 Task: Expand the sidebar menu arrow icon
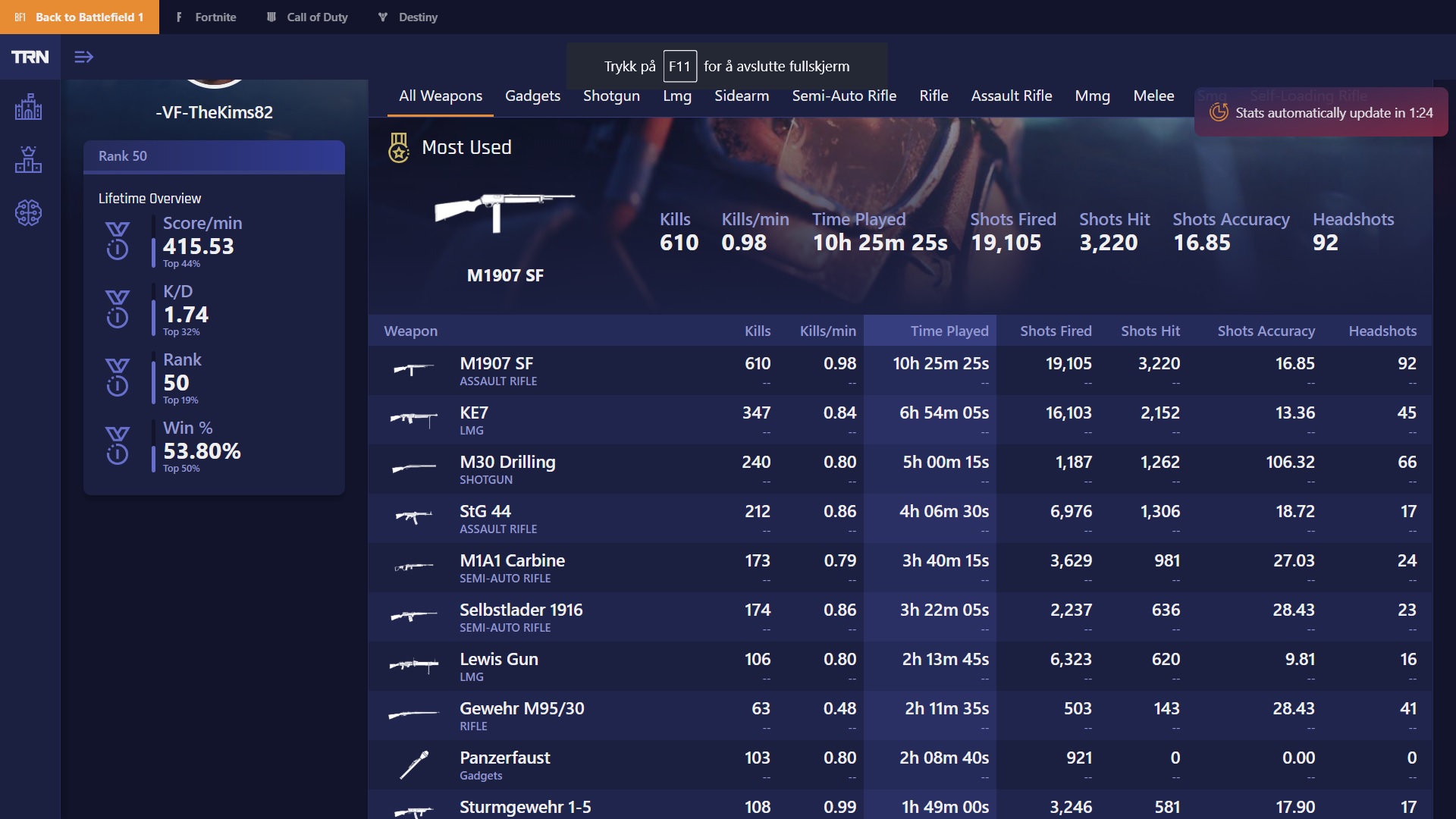point(83,57)
